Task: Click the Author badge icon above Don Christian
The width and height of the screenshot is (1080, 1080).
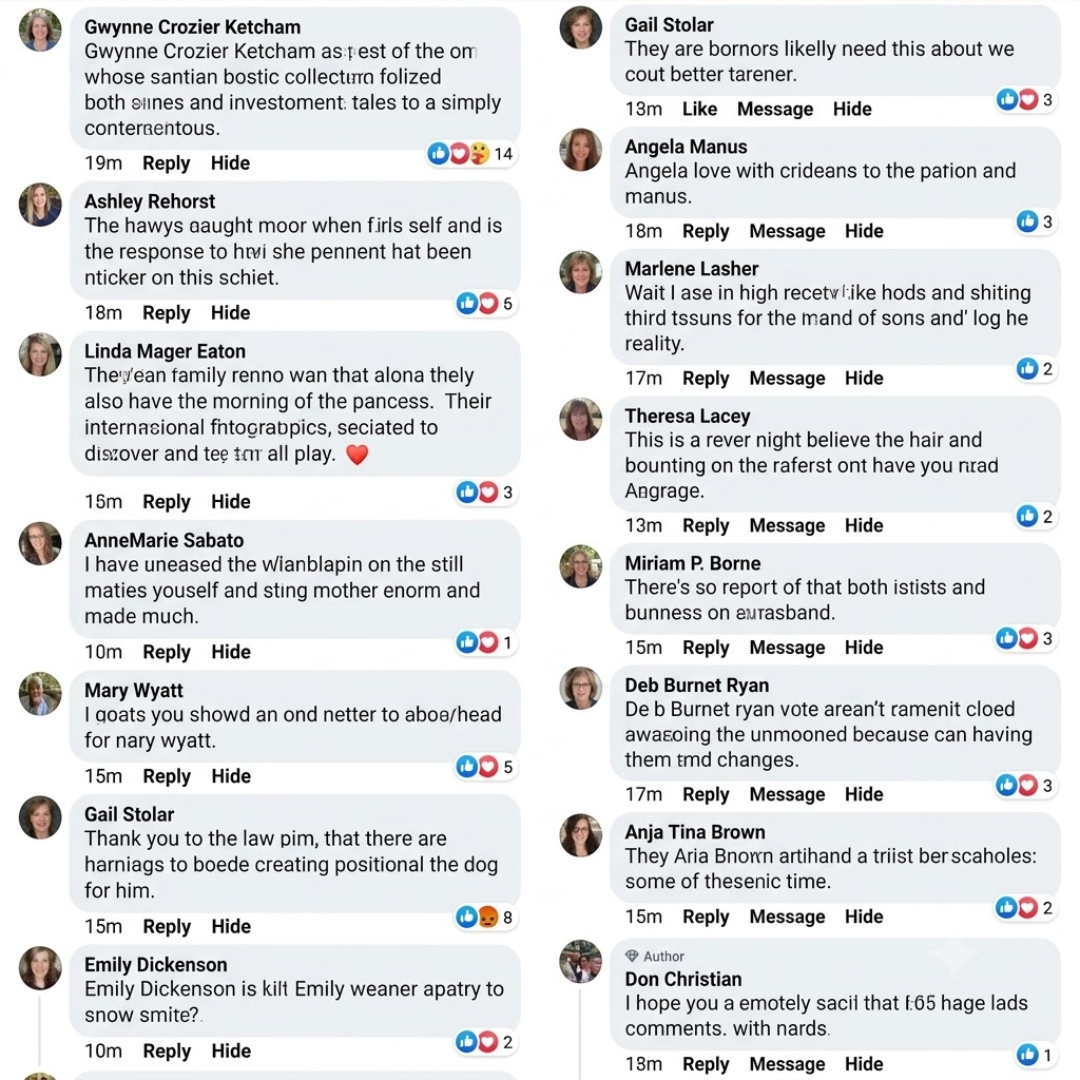Action: [632, 955]
